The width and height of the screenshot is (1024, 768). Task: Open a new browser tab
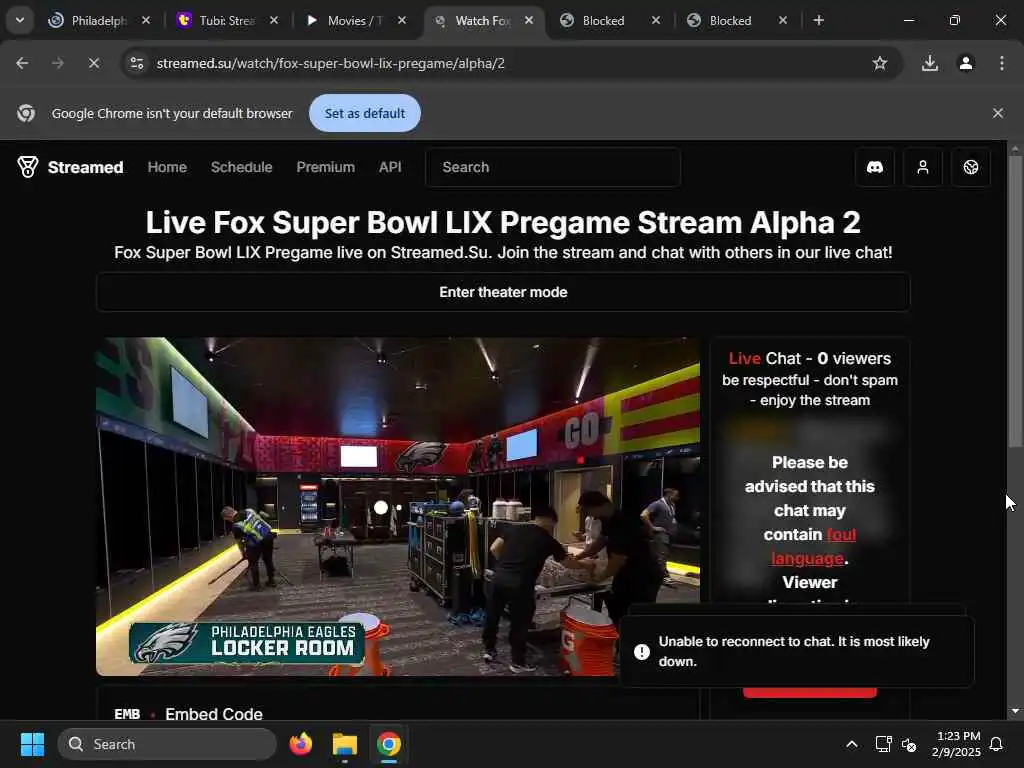point(818,20)
